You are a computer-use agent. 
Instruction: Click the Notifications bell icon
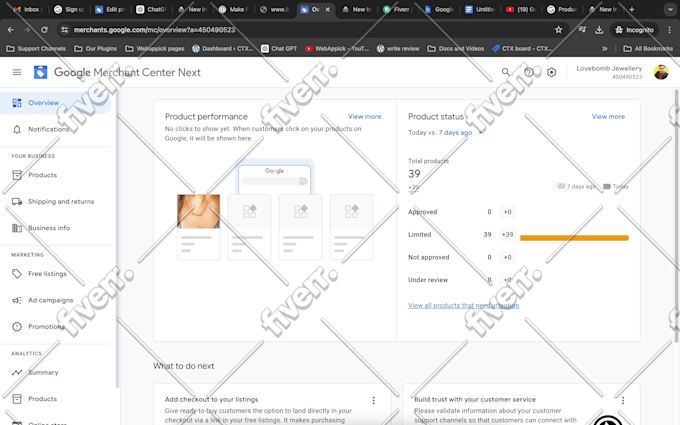(x=17, y=129)
